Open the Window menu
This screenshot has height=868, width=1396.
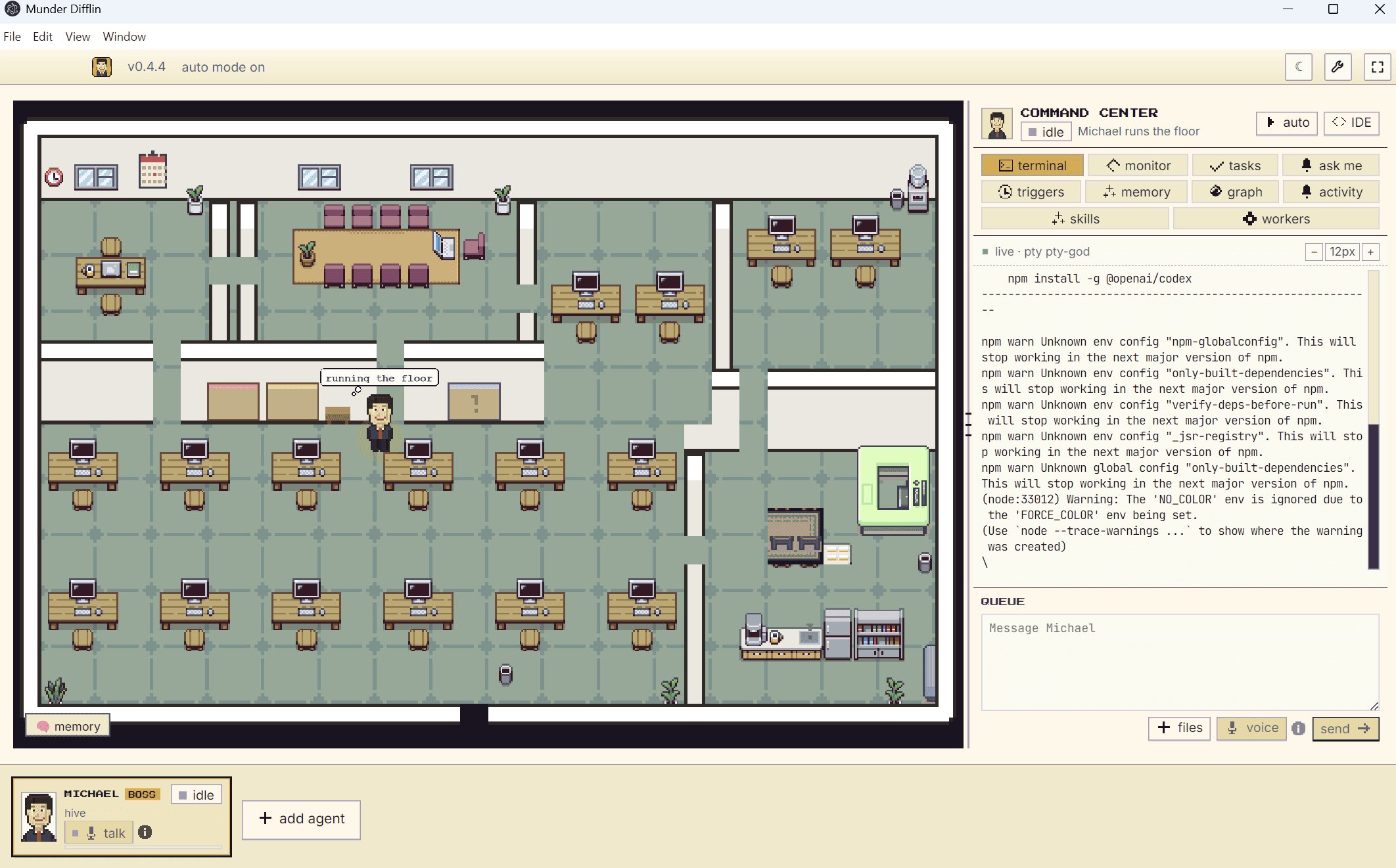(124, 37)
